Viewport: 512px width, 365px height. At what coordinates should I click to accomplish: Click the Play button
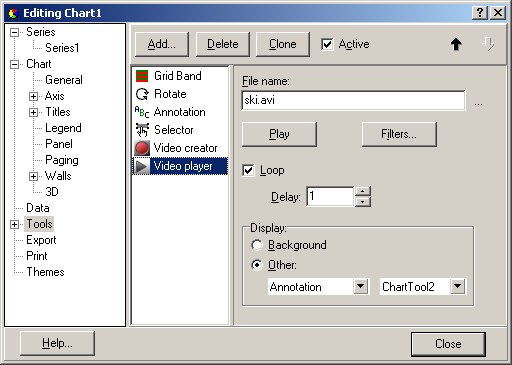pyautogui.click(x=279, y=134)
